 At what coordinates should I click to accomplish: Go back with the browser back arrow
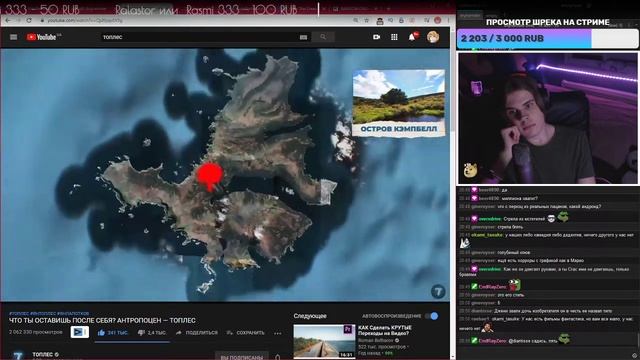8,20
